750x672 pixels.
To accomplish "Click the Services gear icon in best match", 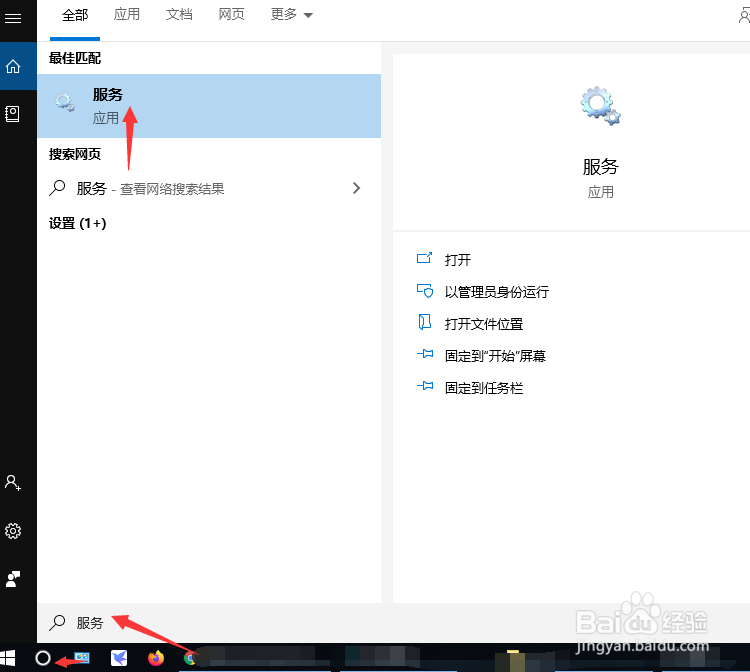I will (65, 102).
